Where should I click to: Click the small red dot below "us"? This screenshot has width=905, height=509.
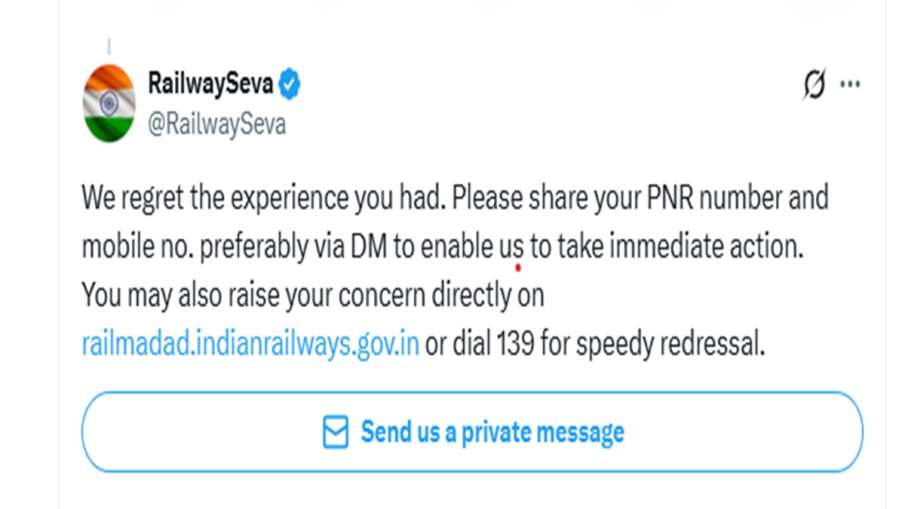tap(518, 268)
